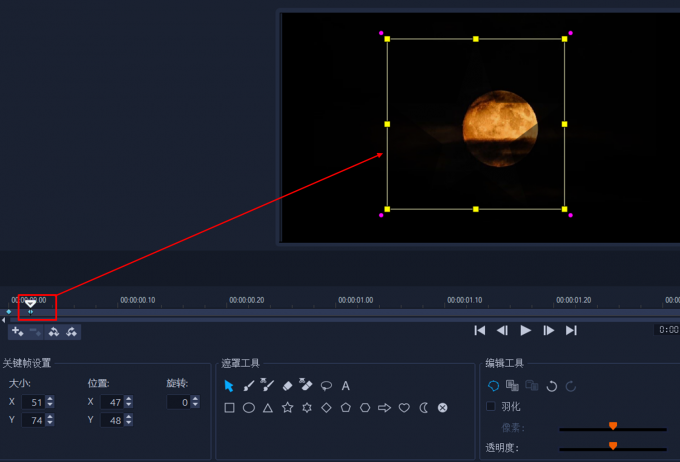Increase position X with its up arrow

pos(129,399)
